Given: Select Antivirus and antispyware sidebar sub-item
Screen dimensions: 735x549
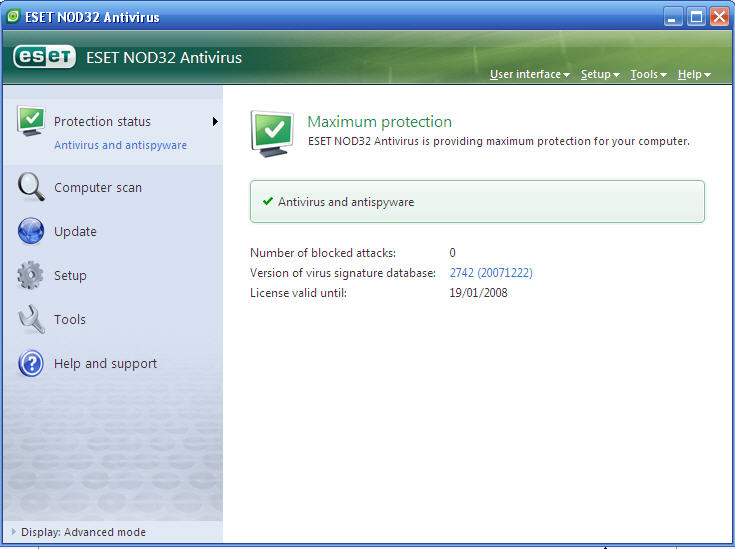Looking at the screenshot, I should pyautogui.click(x=120, y=145).
